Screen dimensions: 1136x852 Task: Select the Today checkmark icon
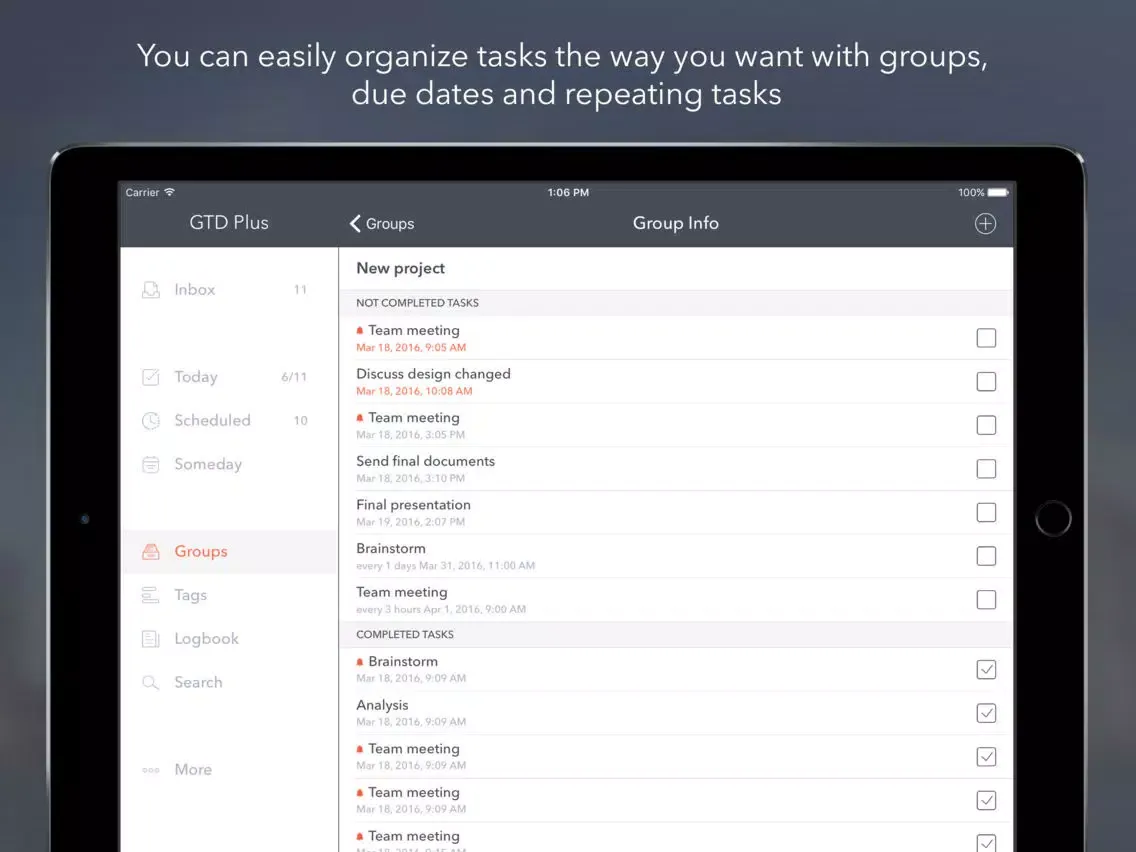tap(151, 377)
